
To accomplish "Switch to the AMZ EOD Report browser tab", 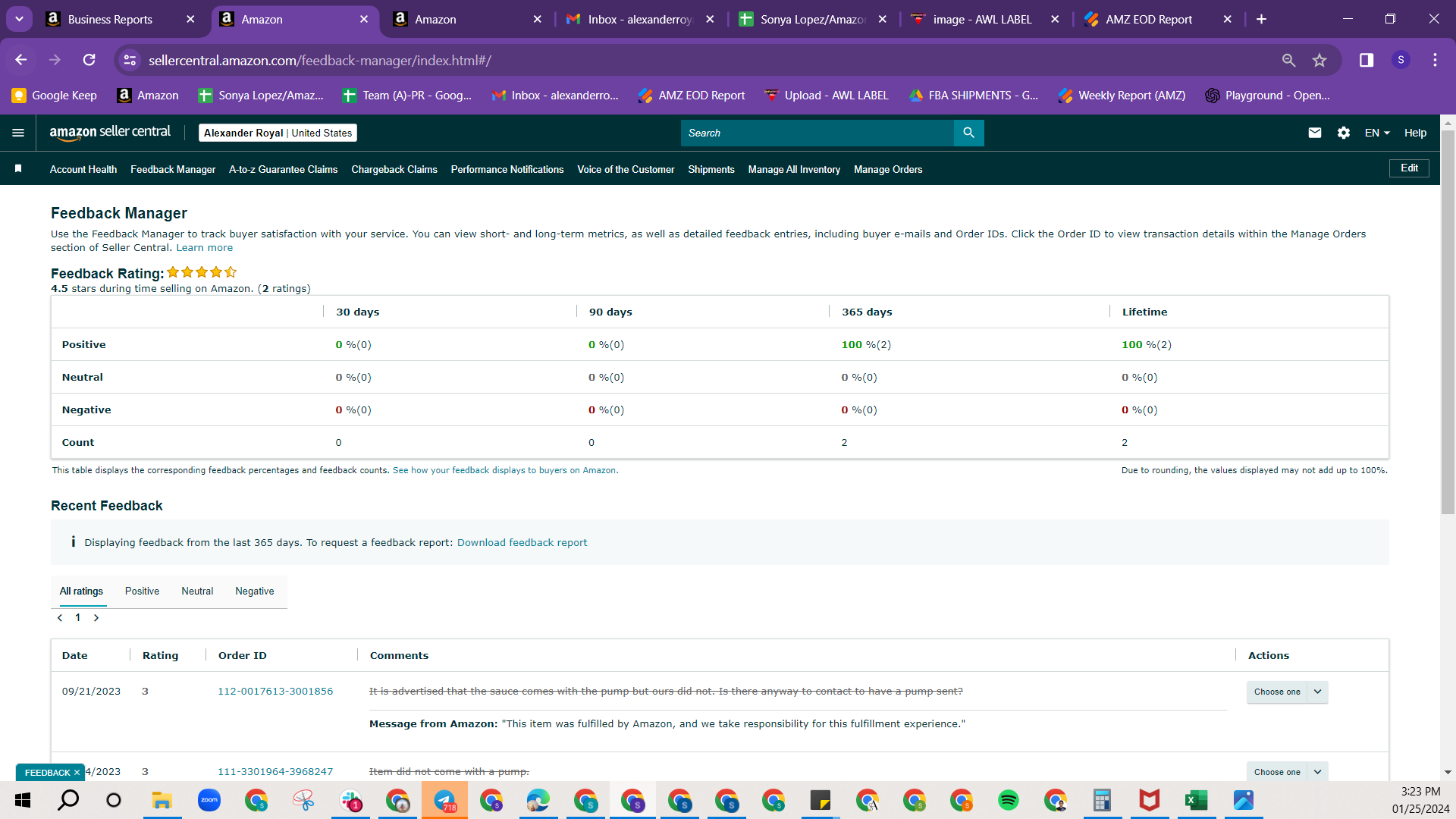I will click(1149, 20).
